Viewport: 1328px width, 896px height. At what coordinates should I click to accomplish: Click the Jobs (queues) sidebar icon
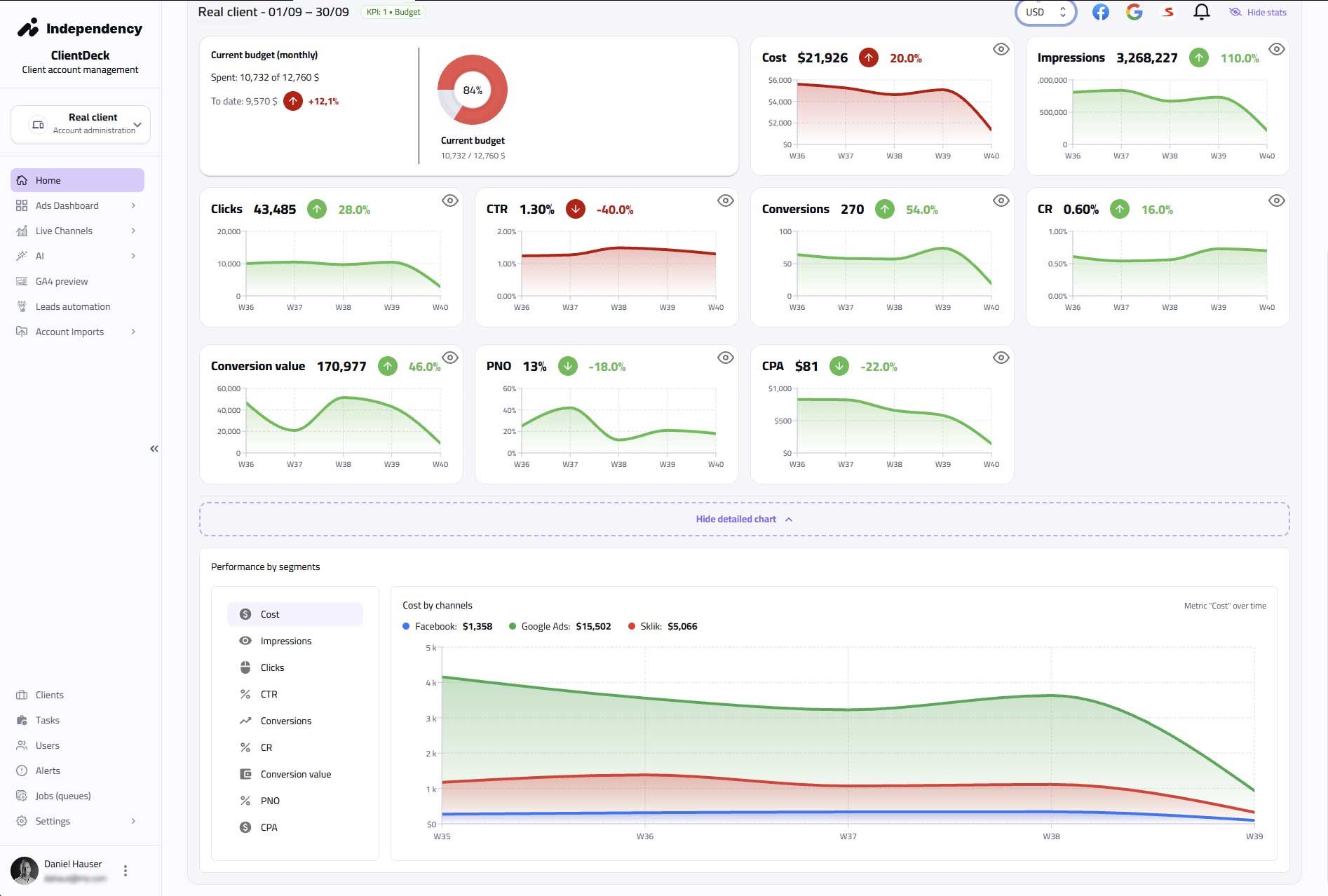click(22, 796)
